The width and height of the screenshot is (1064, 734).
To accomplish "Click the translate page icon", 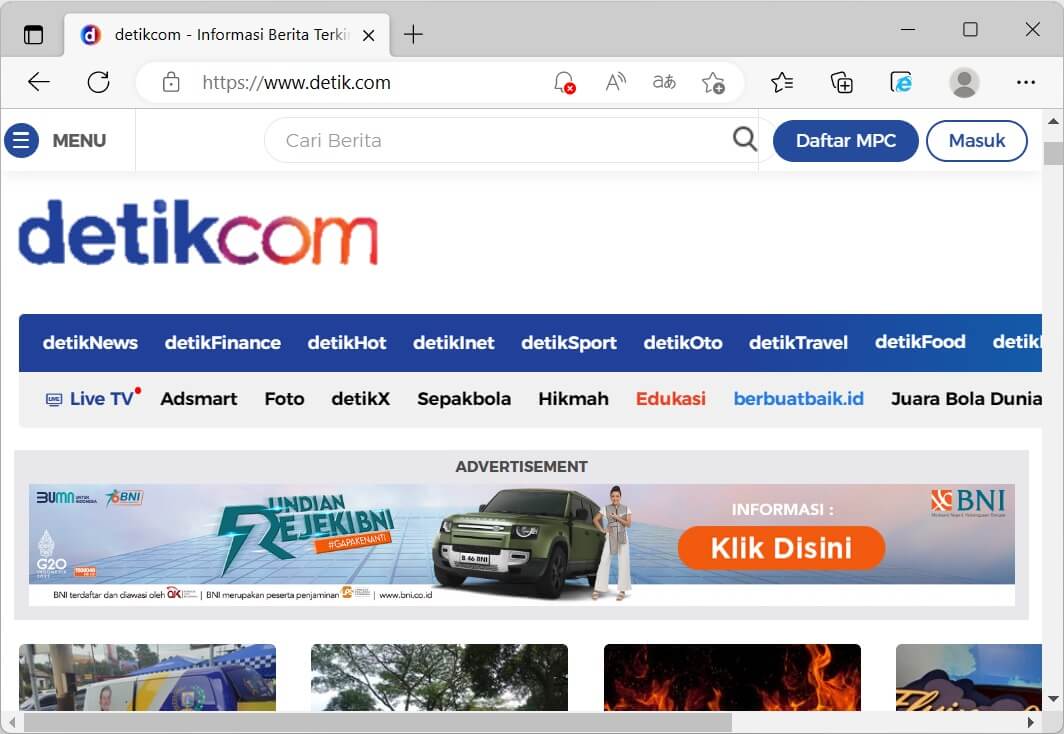I will 664,83.
